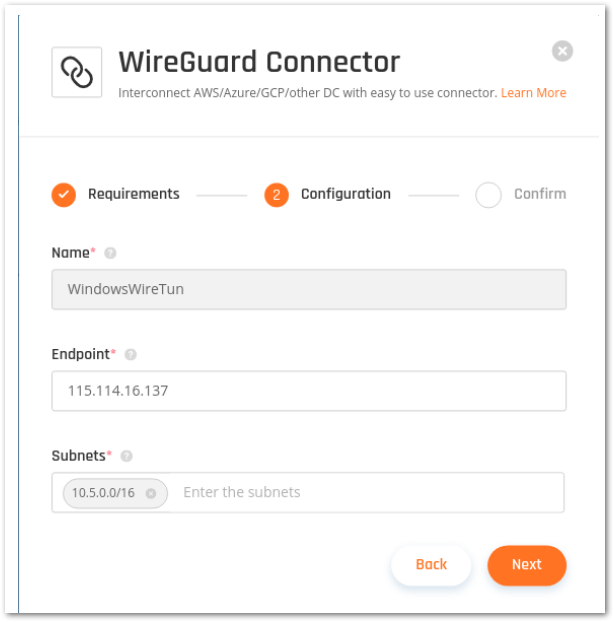614x622 pixels.
Task: Jump to the Confirm step label
Action: 540,194
